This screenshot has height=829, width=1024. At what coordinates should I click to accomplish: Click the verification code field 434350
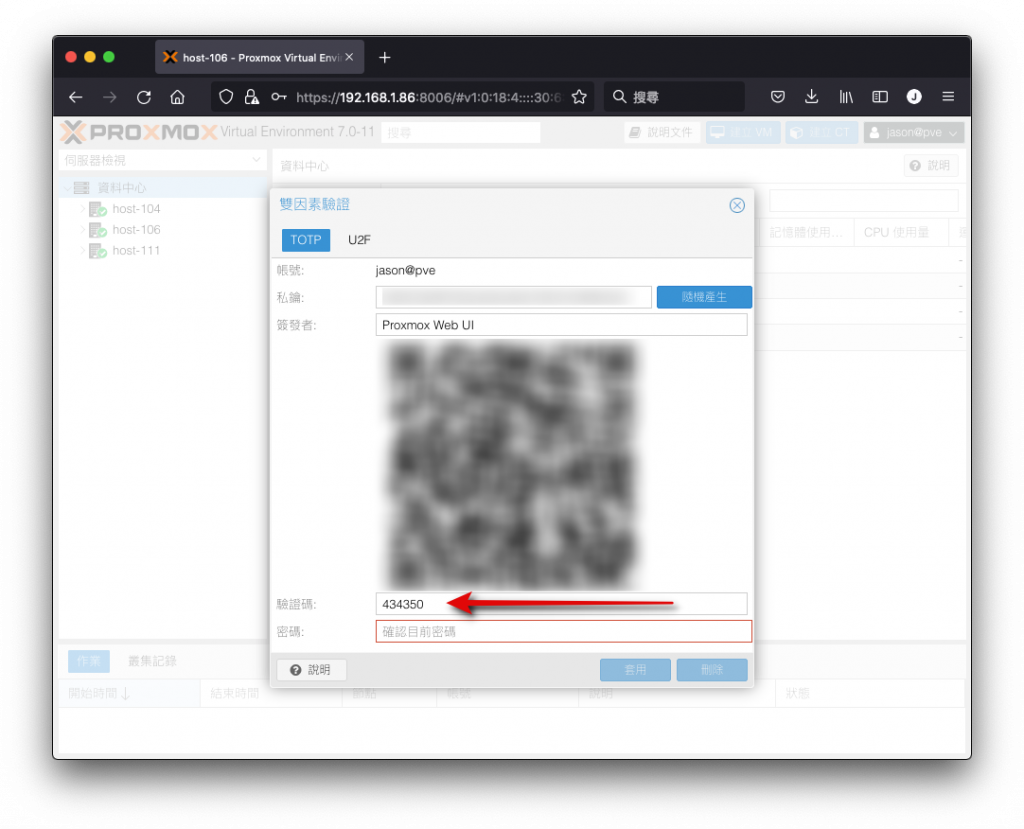coord(561,604)
